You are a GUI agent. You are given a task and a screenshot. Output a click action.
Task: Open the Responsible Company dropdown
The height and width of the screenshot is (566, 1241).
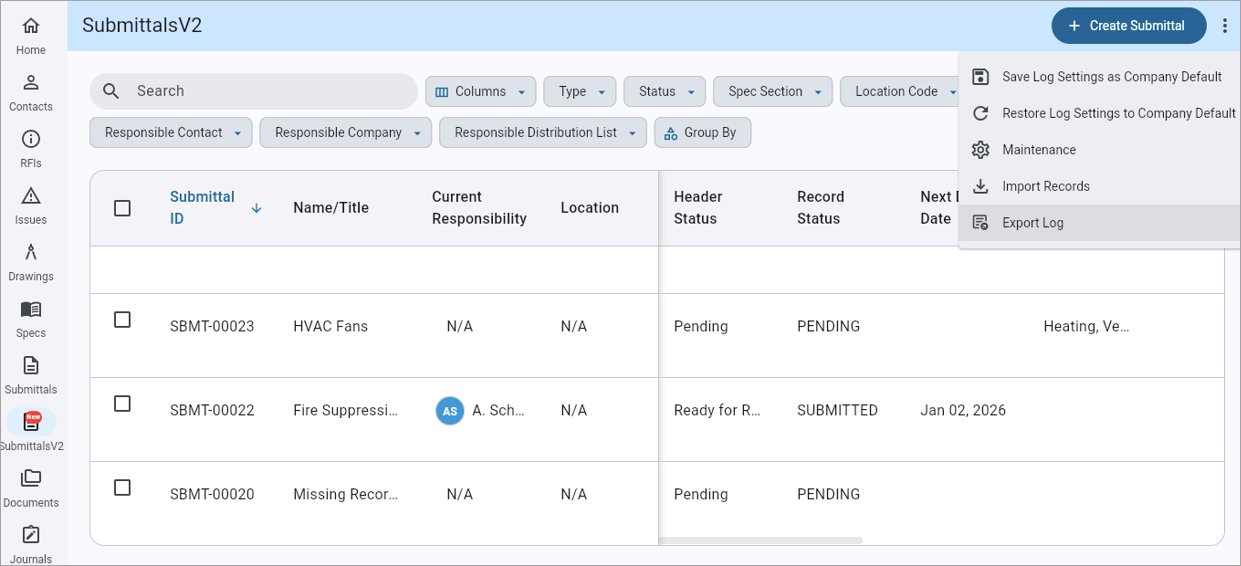[x=346, y=132]
